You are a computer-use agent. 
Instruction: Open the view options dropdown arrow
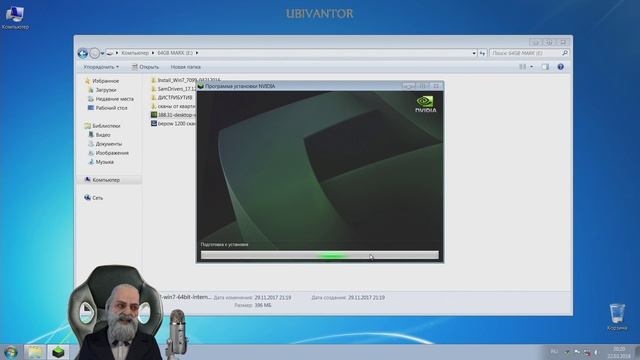pos(531,67)
